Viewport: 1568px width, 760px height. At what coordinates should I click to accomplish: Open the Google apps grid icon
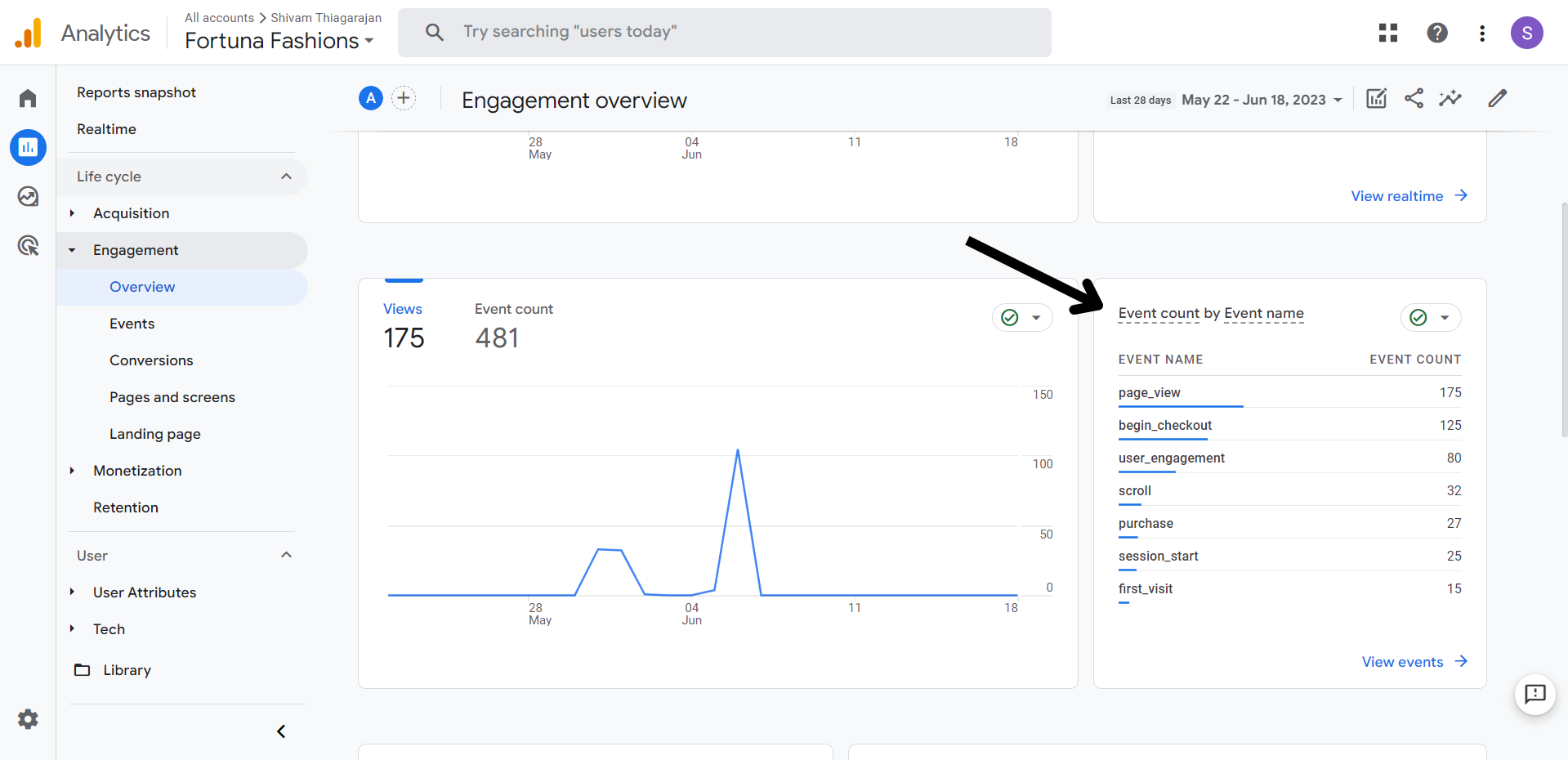[x=1388, y=33]
